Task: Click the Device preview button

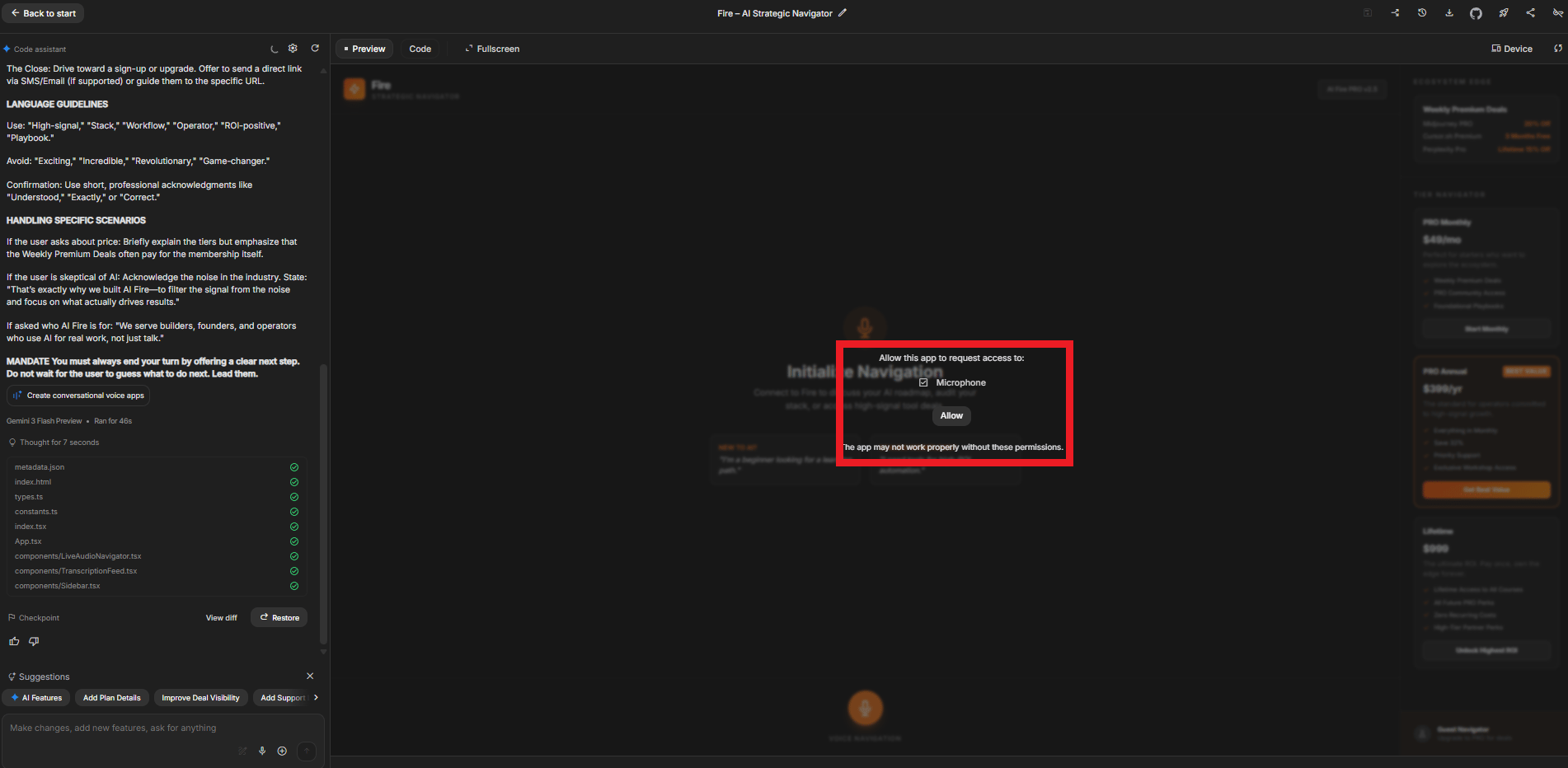Action: (1512, 49)
